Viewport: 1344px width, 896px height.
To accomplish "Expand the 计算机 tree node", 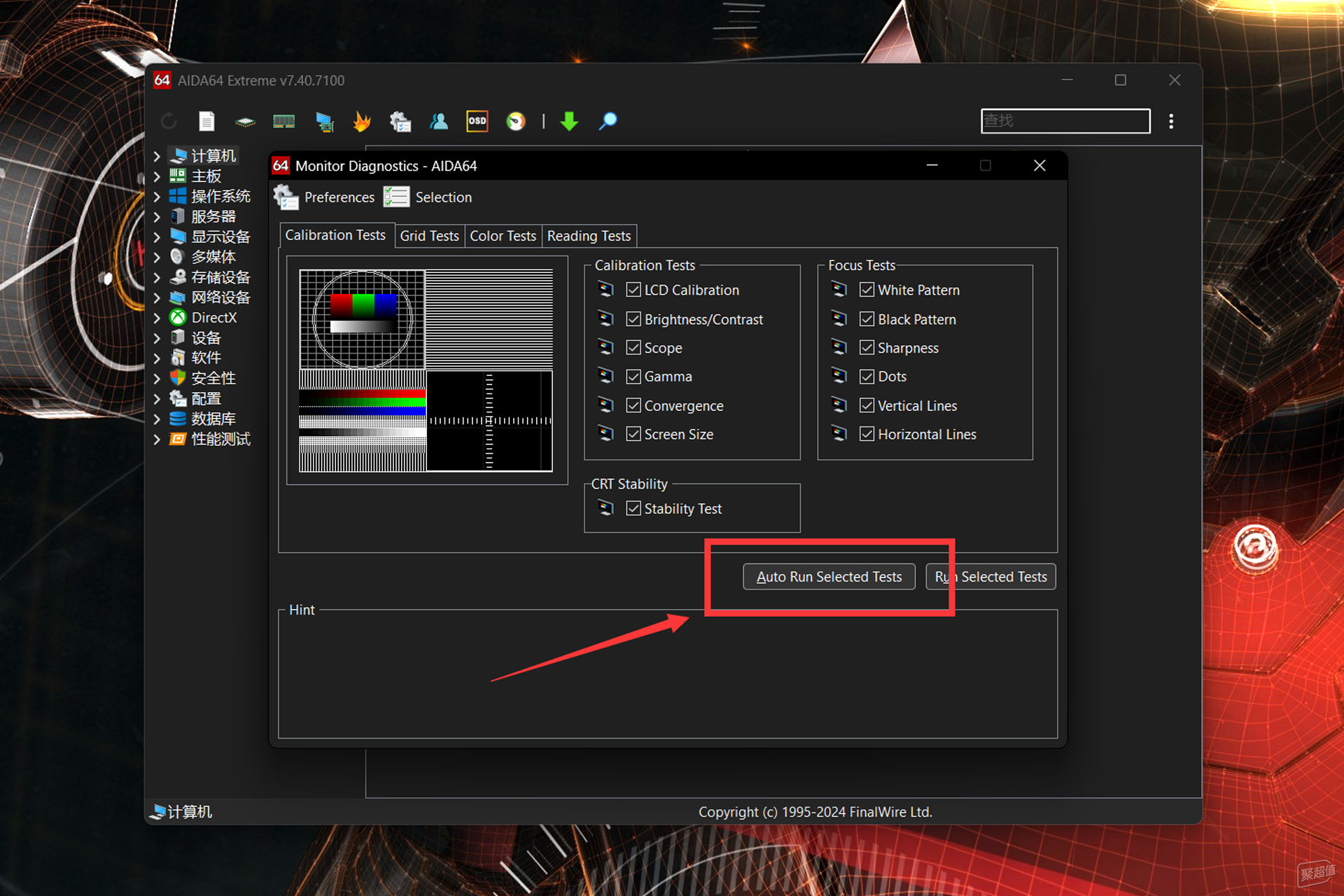I will pyautogui.click(x=157, y=156).
